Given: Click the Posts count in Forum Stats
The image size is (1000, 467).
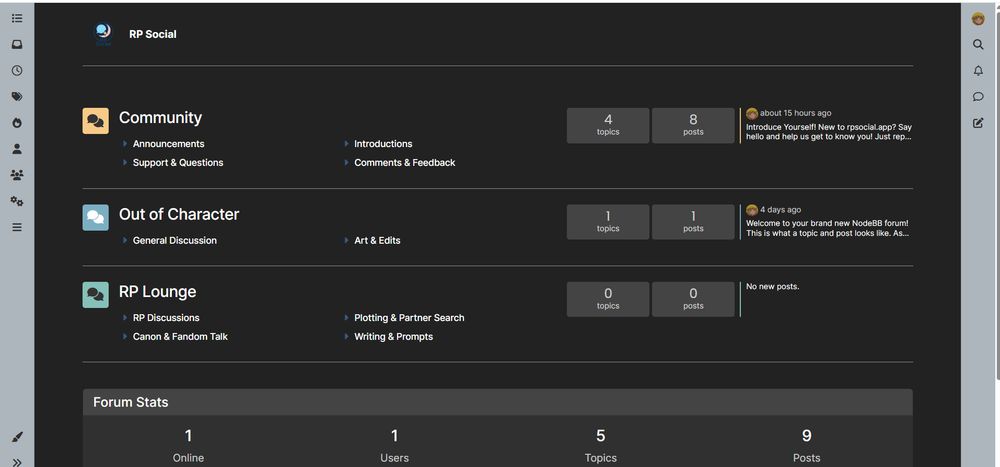Looking at the screenshot, I should pyautogui.click(x=807, y=436).
